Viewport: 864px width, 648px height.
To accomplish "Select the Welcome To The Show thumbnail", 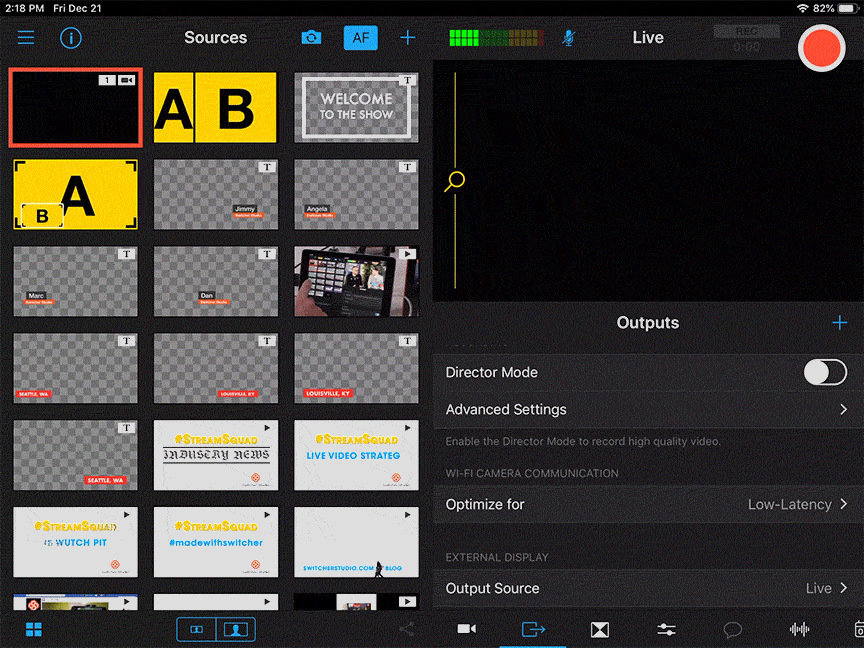I will pos(356,107).
